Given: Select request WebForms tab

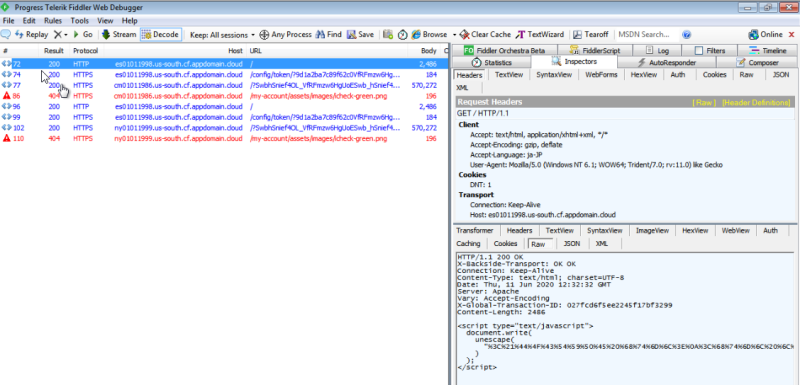Looking at the screenshot, I should 601,74.
